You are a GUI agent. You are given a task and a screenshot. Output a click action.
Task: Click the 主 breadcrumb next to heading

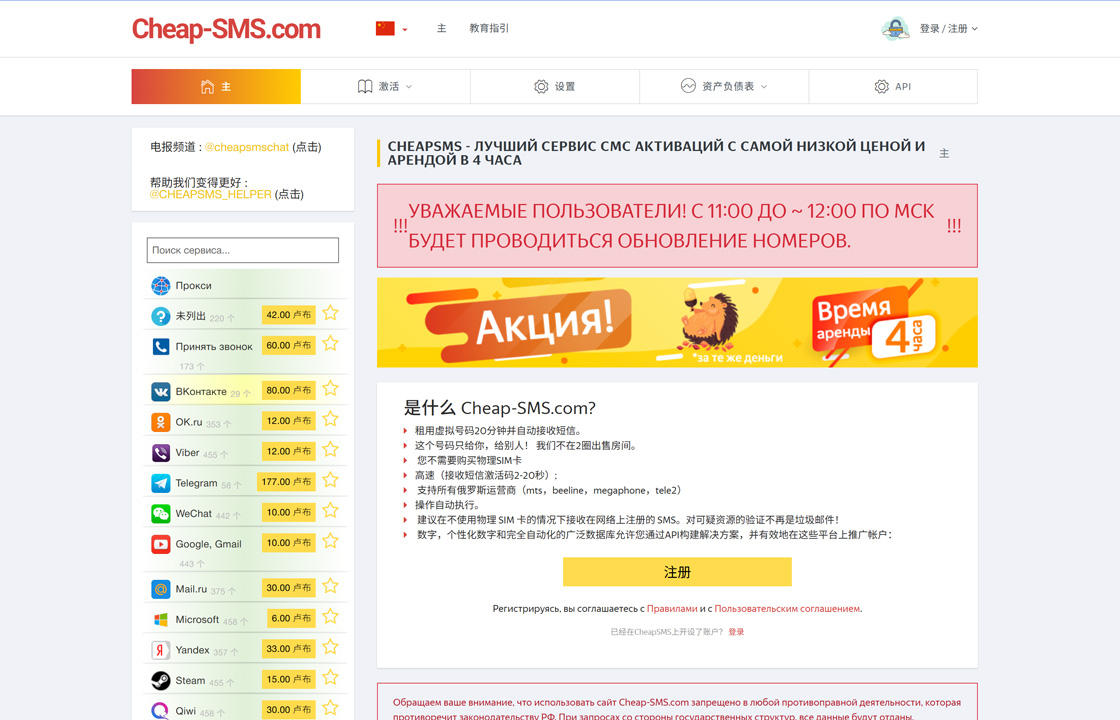[x=944, y=154]
